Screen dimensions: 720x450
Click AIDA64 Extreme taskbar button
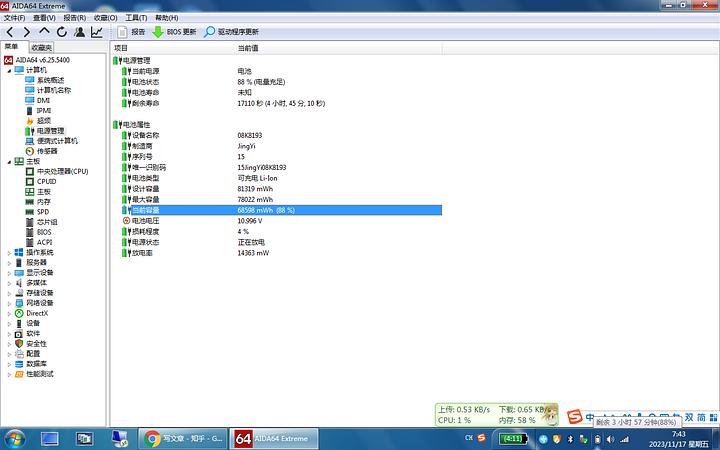point(274,439)
